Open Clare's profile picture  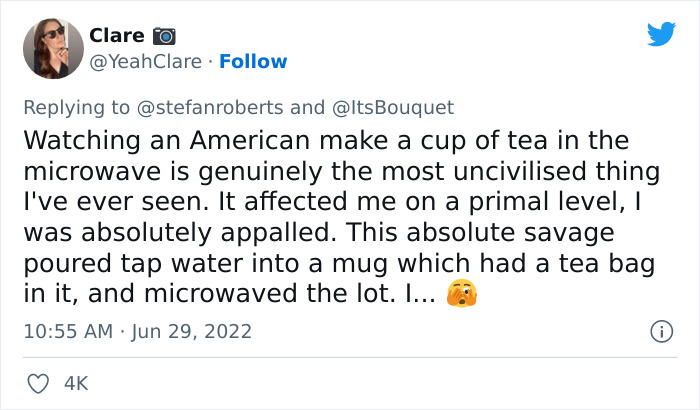[52, 48]
